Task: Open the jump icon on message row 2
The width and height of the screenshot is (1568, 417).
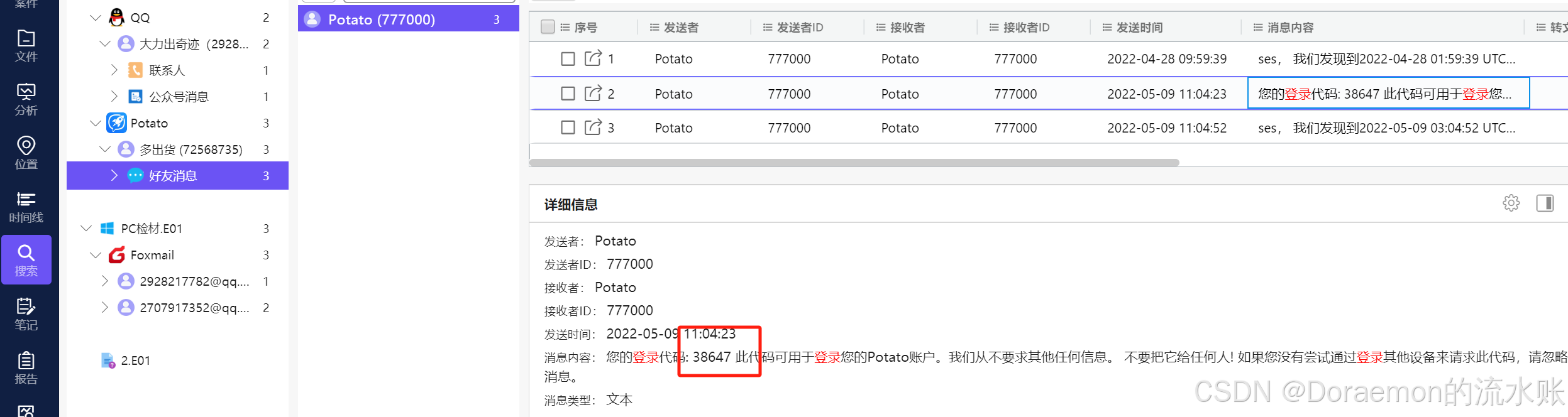Action: (593, 94)
